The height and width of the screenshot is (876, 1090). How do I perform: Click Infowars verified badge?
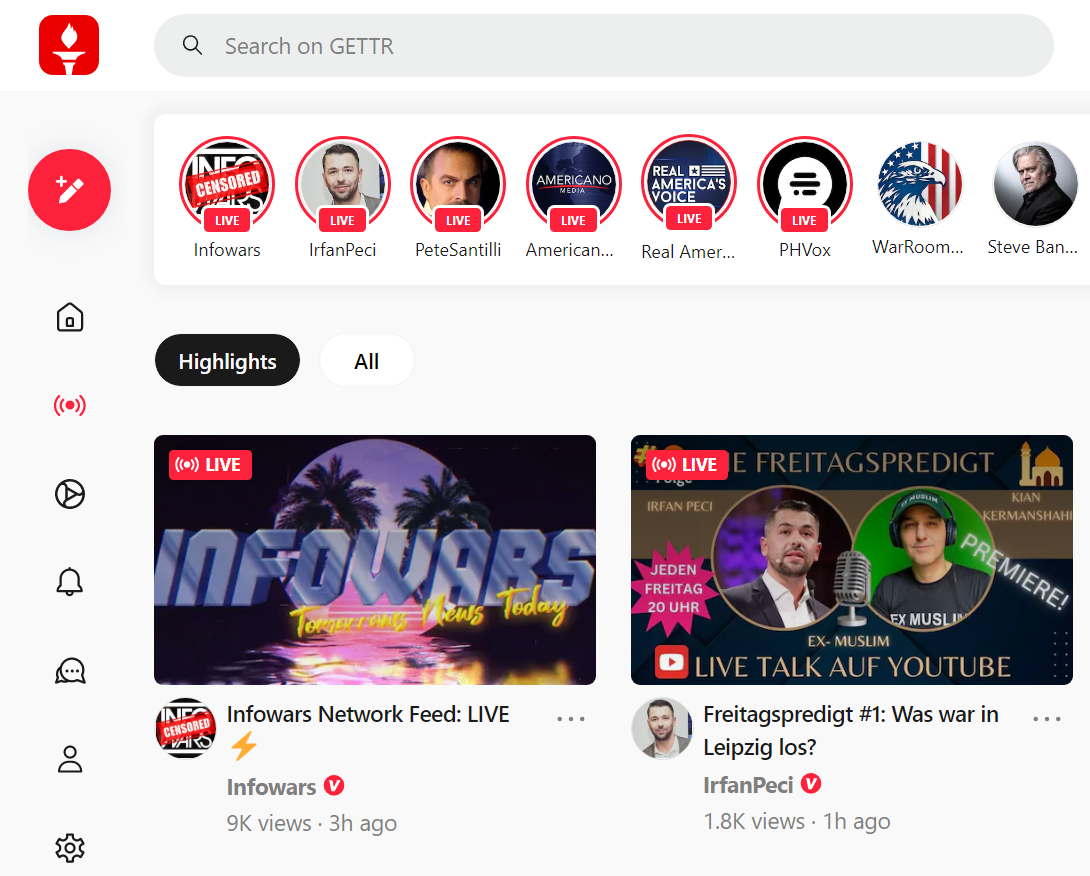coord(334,786)
